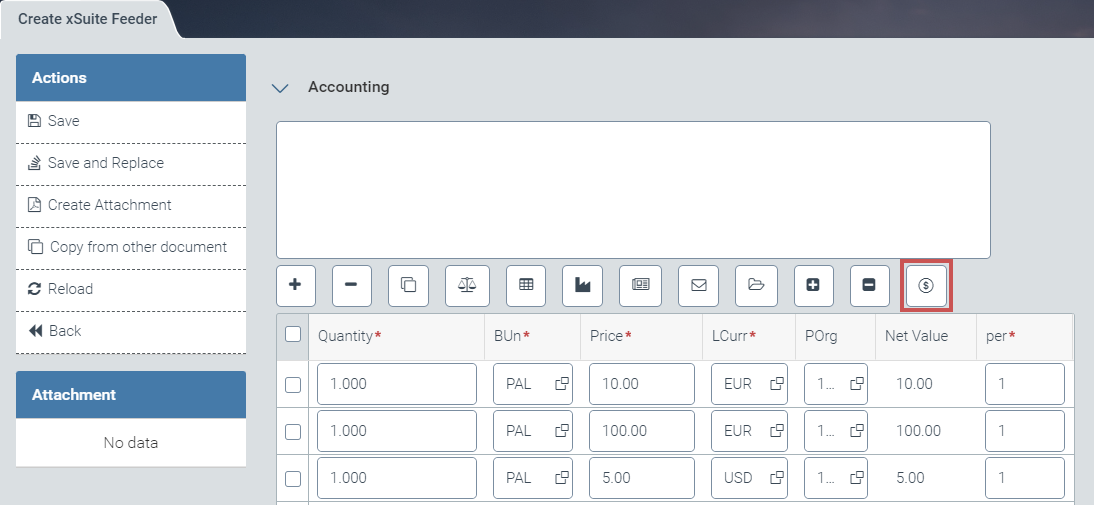
Task: Click Copy from other document
Action: tap(138, 247)
